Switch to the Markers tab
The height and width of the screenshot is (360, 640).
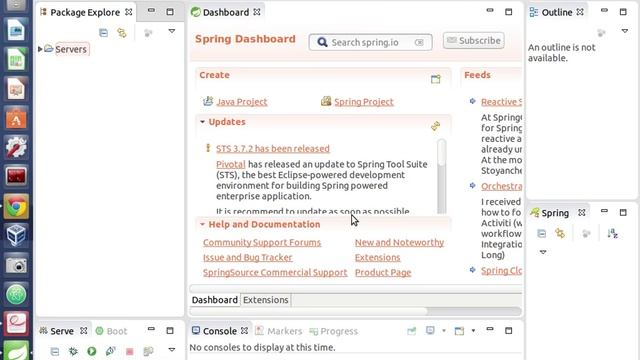[279, 331]
